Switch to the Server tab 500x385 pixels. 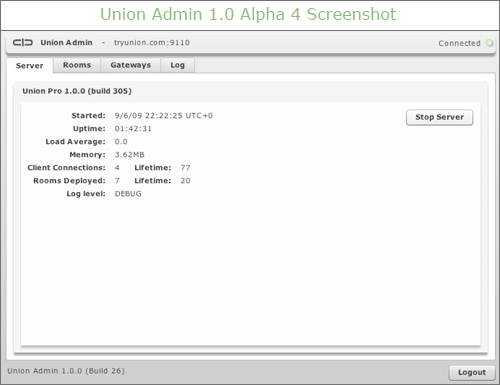30,66
